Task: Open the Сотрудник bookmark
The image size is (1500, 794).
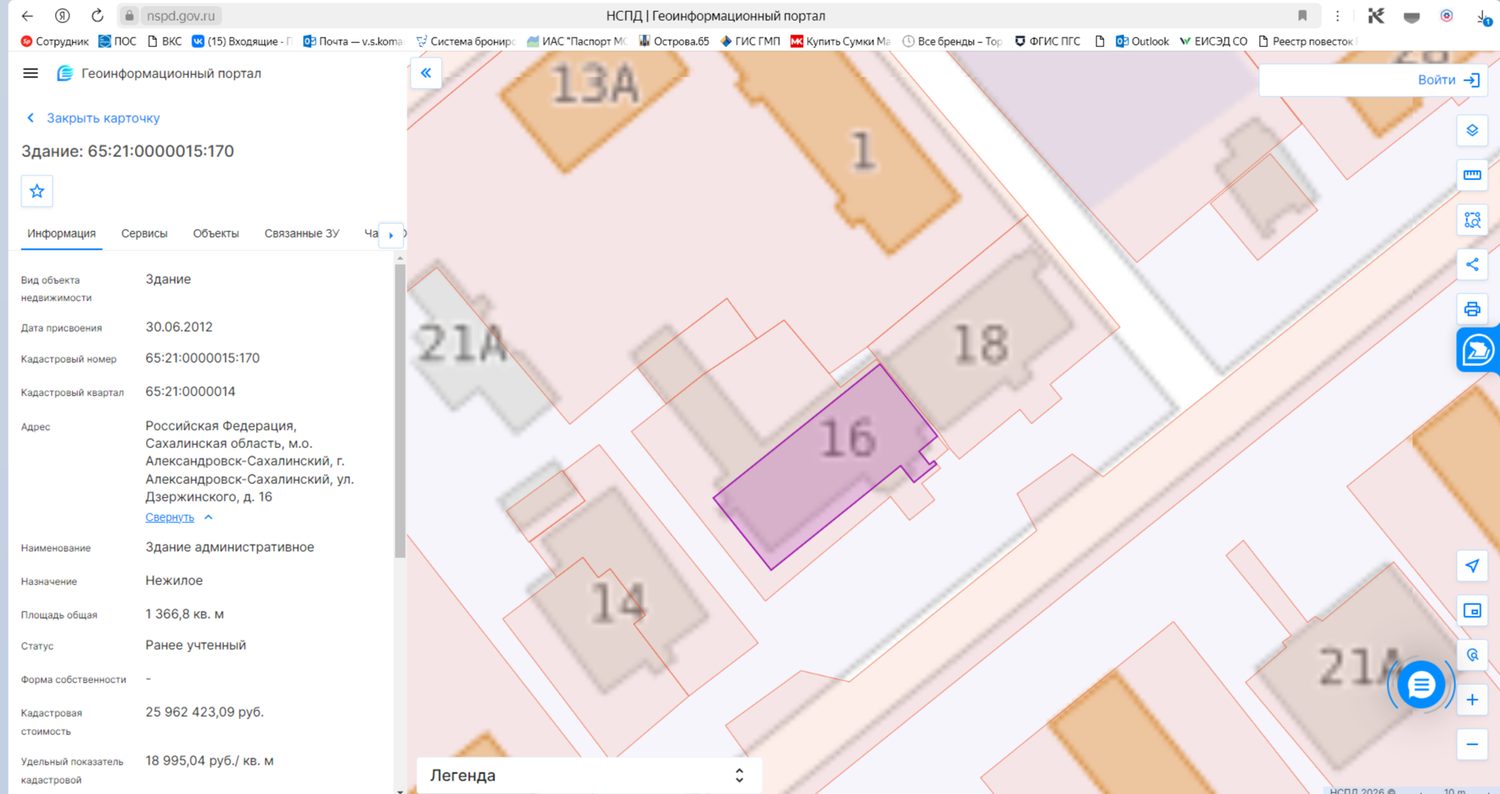Action: pos(55,41)
